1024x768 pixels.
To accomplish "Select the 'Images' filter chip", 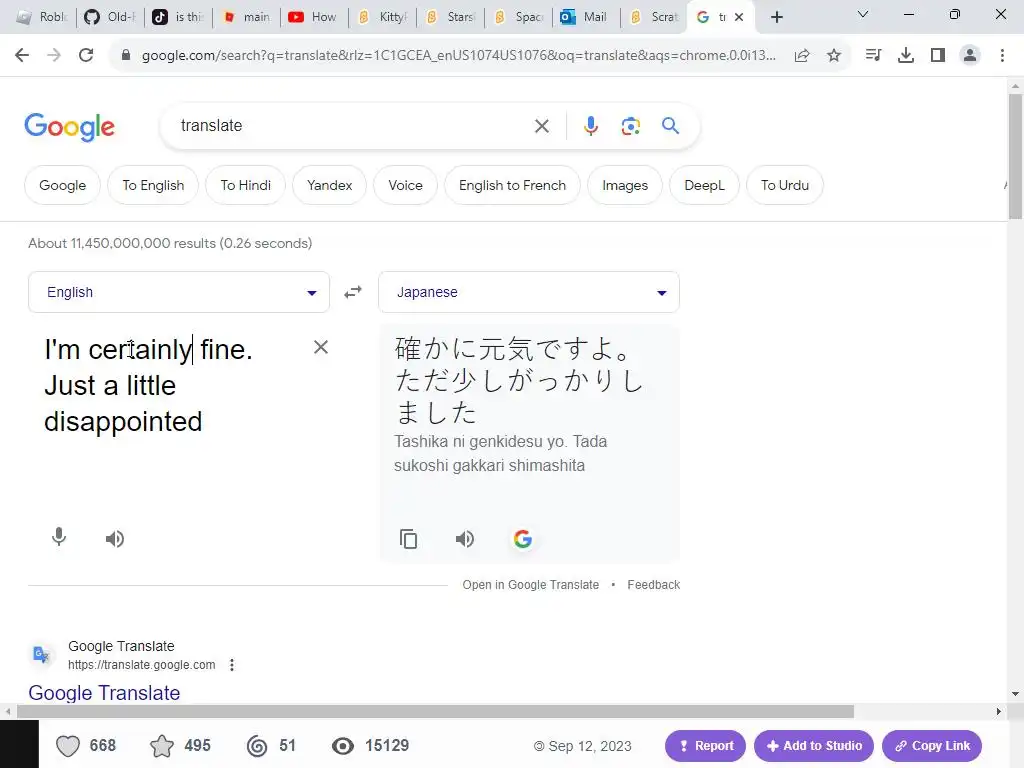I will coord(625,185).
